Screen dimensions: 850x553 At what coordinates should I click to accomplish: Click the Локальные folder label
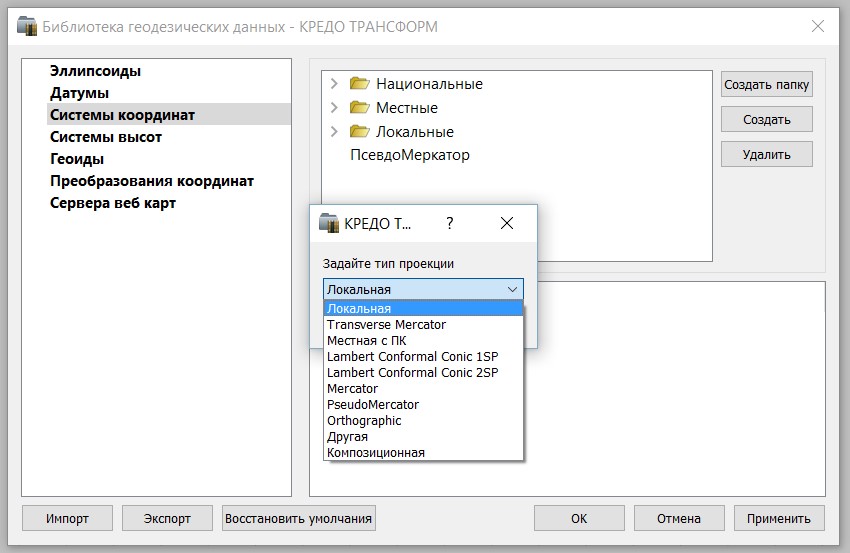coord(415,132)
